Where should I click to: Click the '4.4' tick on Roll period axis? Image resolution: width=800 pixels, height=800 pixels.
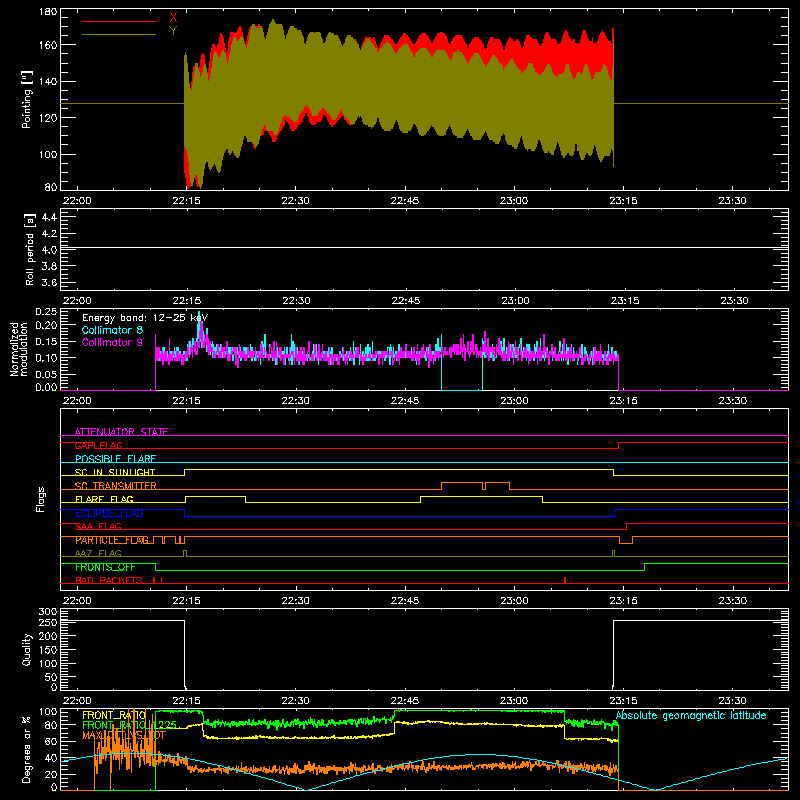pyautogui.click(x=49, y=217)
